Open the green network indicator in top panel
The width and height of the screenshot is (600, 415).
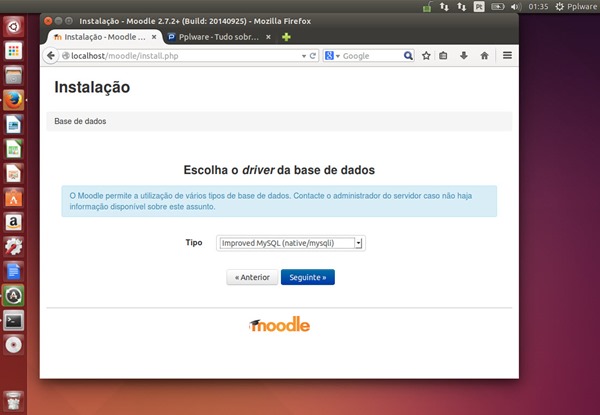[427, 7]
